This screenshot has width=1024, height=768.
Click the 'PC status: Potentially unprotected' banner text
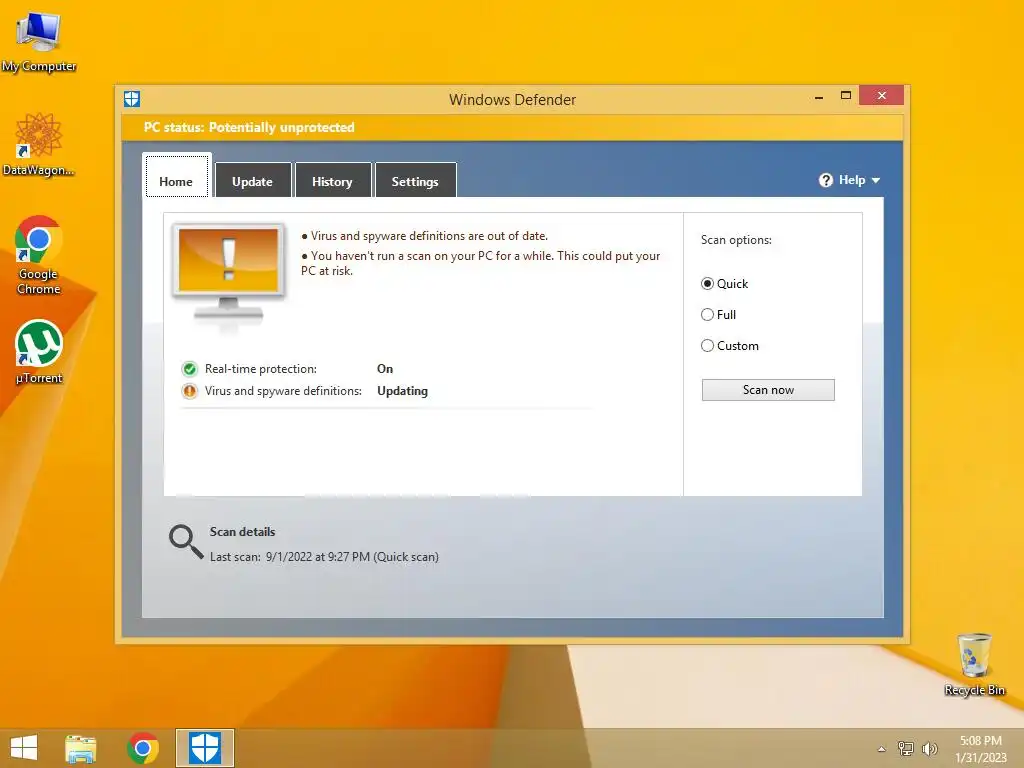(x=249, y=127)
